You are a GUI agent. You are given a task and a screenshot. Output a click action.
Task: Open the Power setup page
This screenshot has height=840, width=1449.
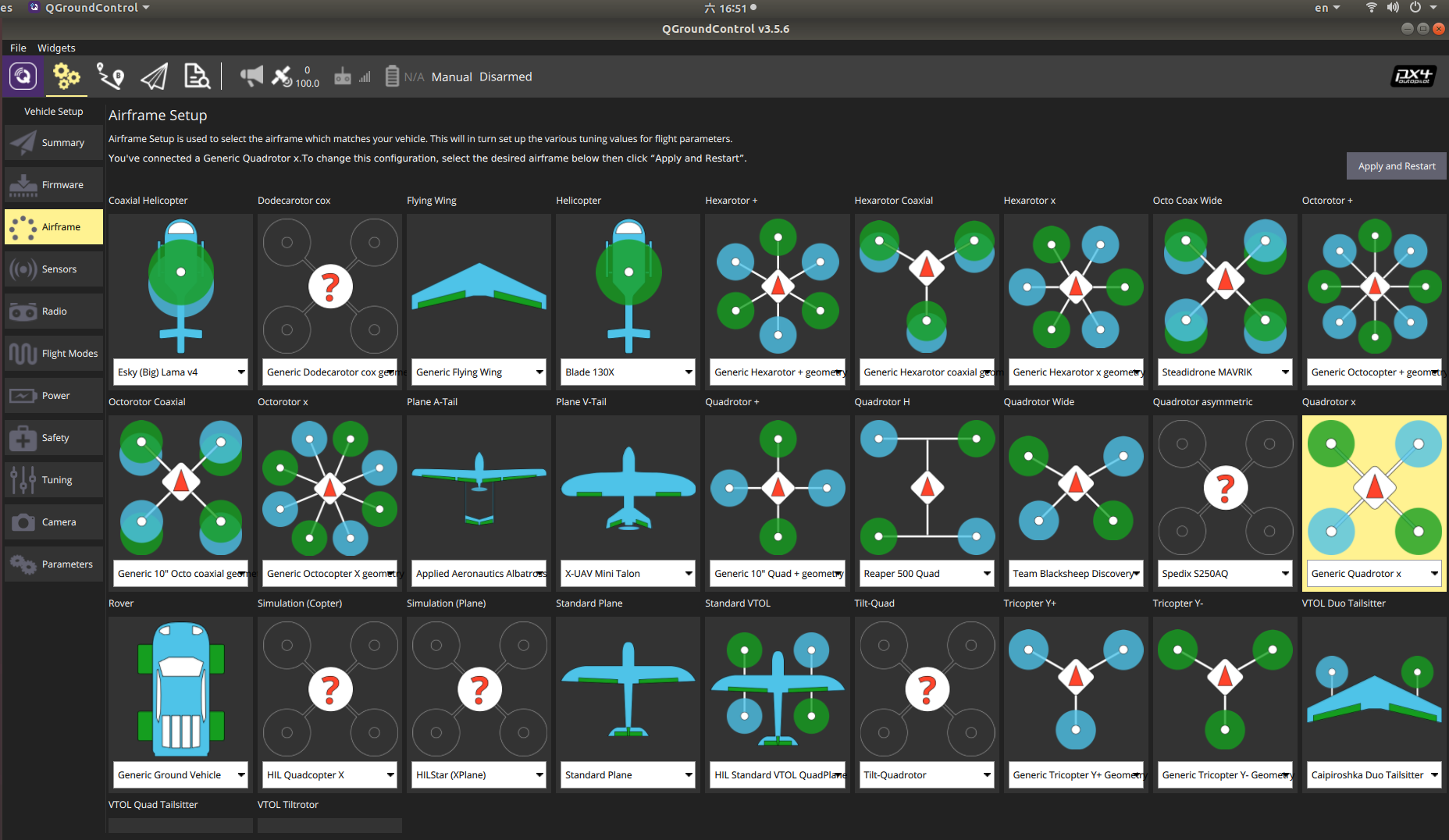click(x=54, y=396)
